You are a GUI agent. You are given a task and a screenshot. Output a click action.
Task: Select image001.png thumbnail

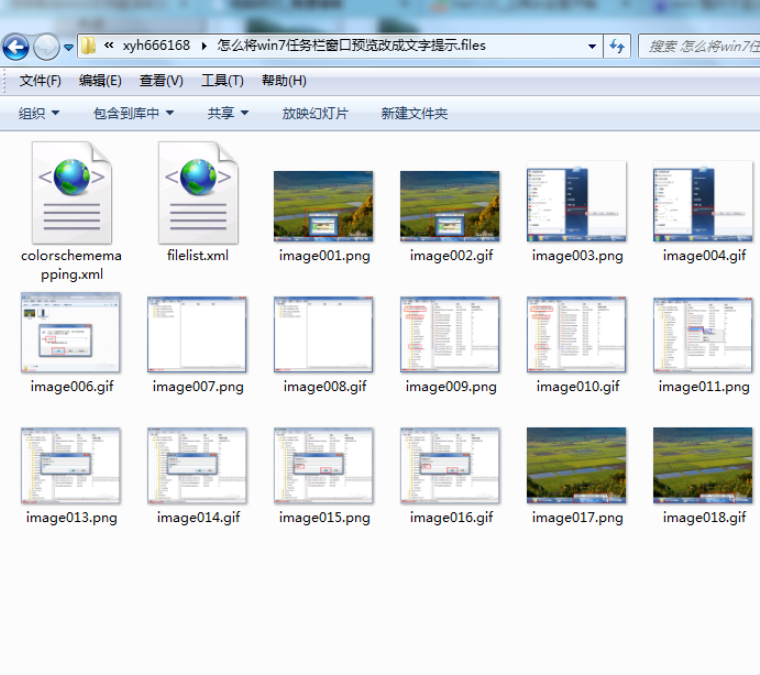324,206
